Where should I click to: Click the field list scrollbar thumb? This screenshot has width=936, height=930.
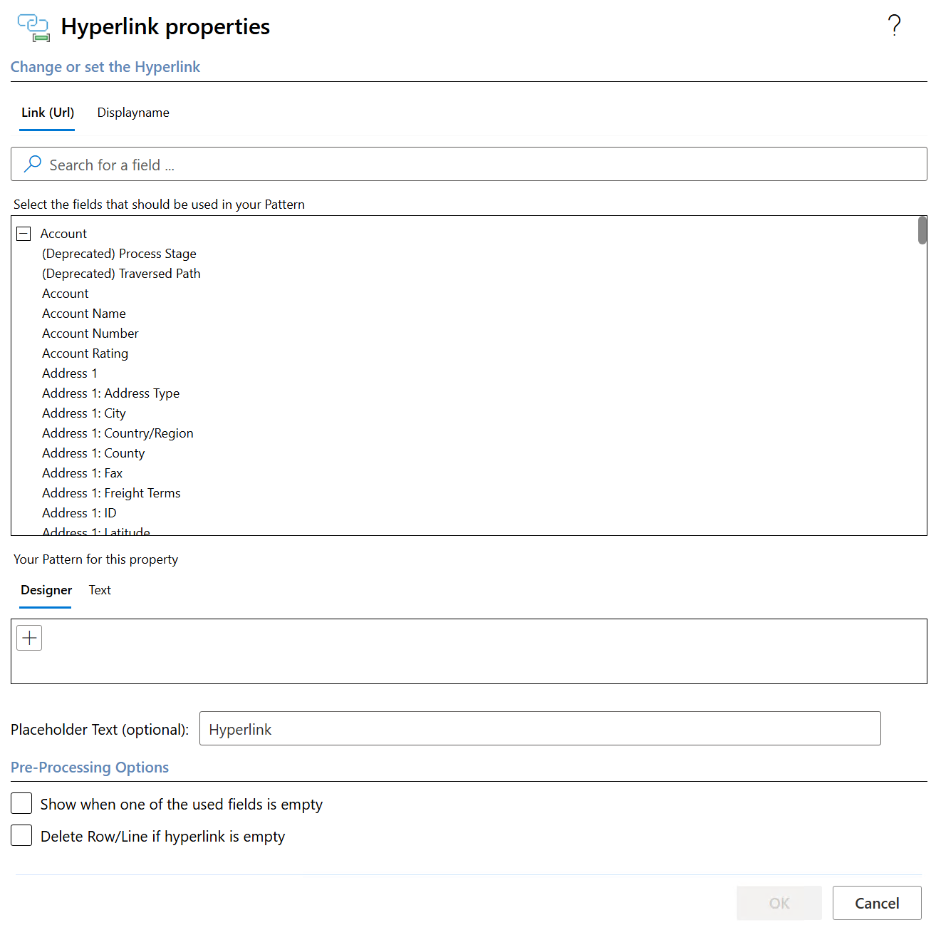tap(922, 230)
